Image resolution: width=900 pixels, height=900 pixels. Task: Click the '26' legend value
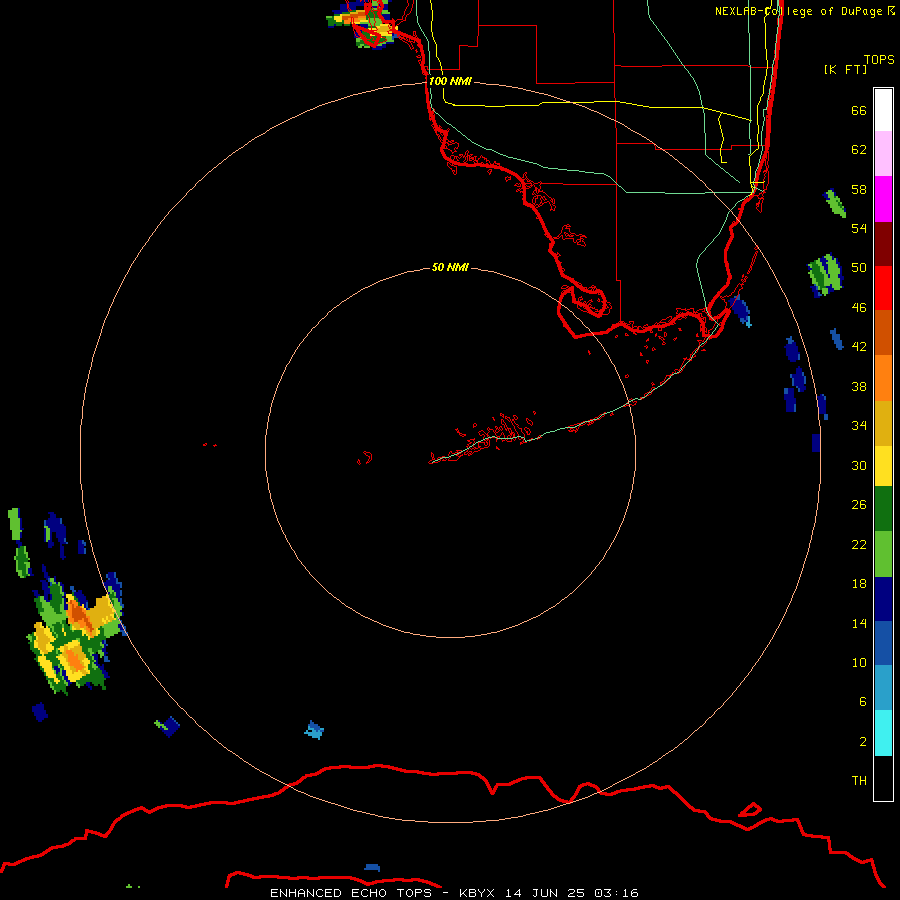point(859,505)
